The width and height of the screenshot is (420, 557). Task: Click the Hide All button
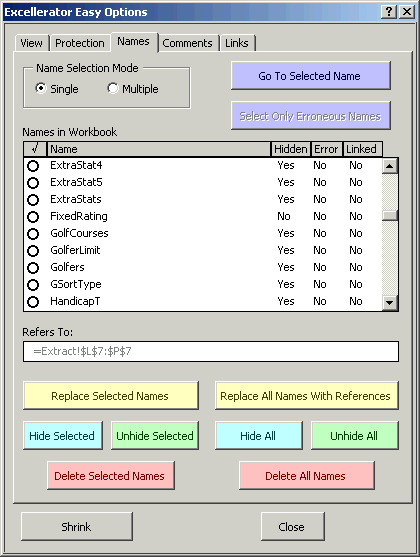coord(259,436)
